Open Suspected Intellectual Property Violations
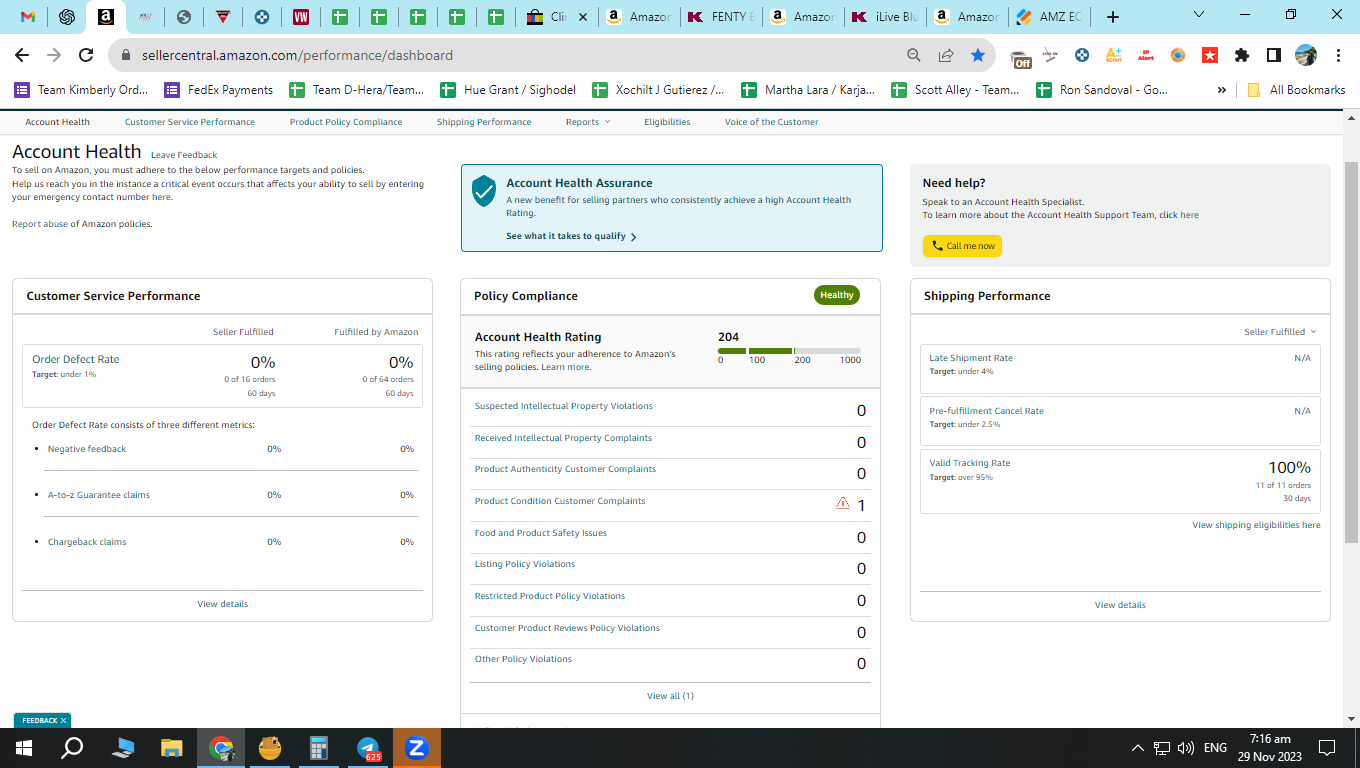 [563, 406]
